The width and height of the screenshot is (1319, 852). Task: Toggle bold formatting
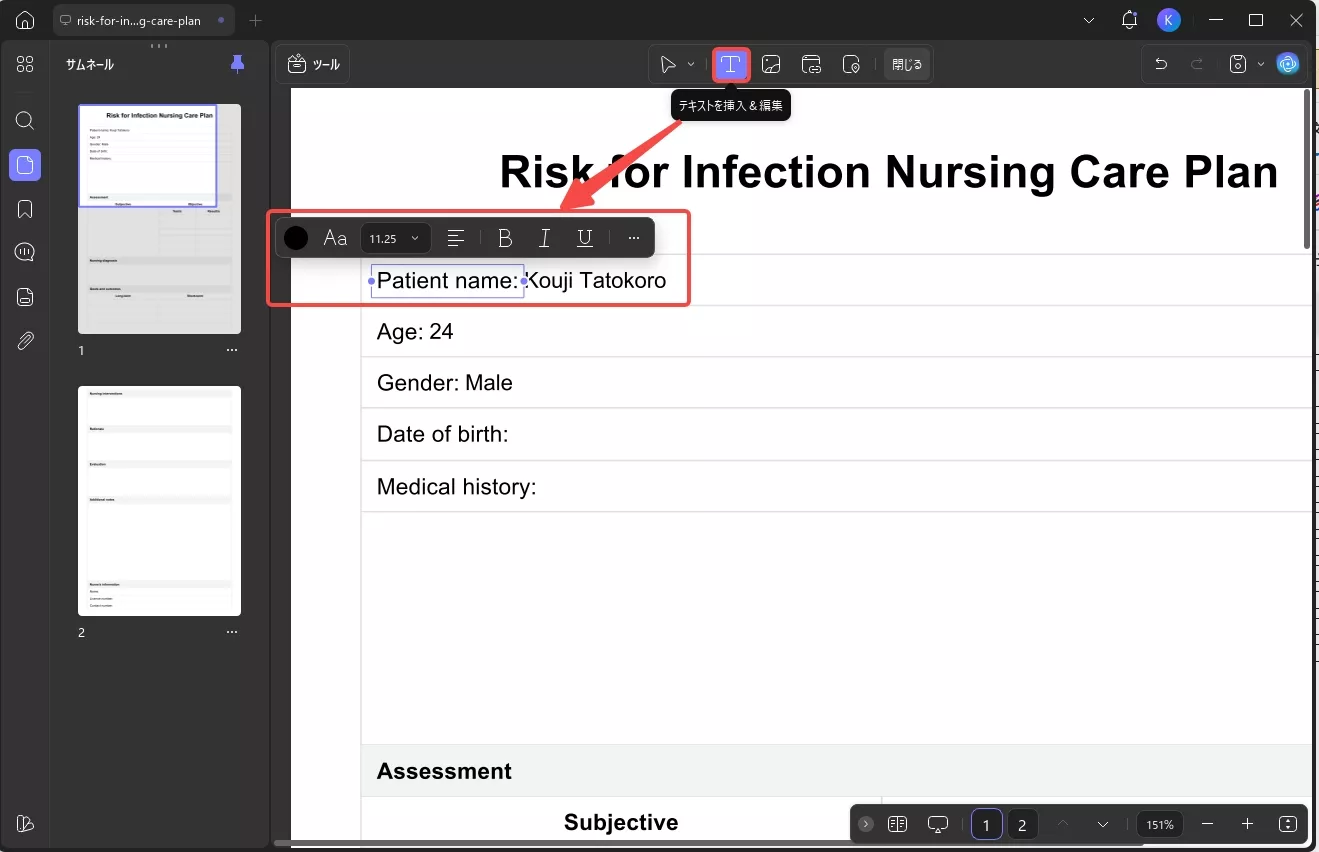tap(505, 238)
